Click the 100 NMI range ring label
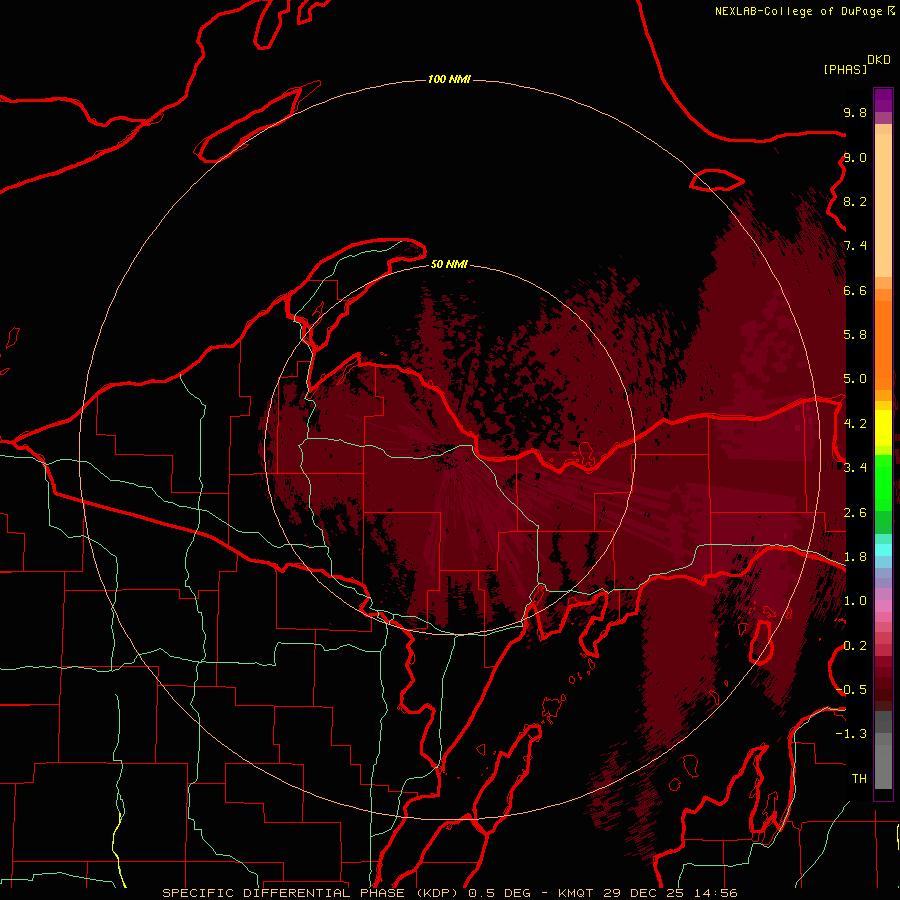Viewport: 900px width, 900px height. (449, 79)
